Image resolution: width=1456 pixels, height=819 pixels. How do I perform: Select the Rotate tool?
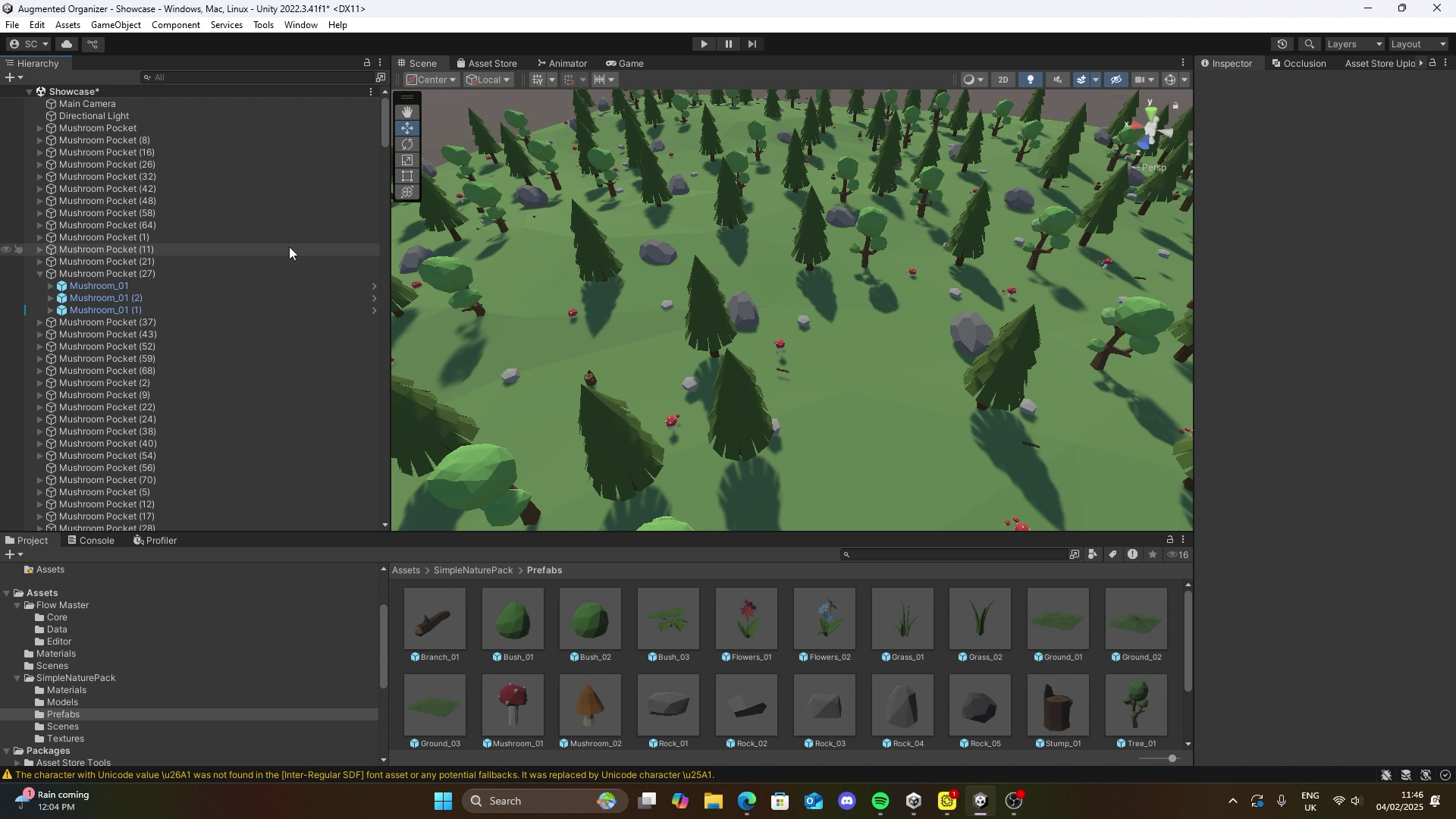tap(407, 144)
